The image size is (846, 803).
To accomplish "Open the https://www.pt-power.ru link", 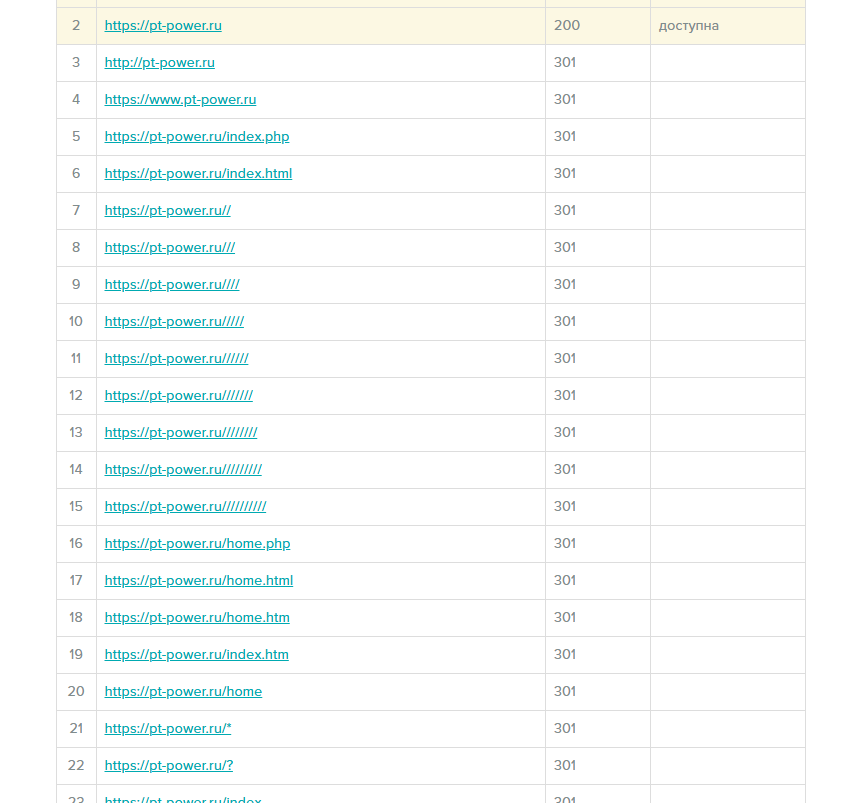I will (180, 100).
